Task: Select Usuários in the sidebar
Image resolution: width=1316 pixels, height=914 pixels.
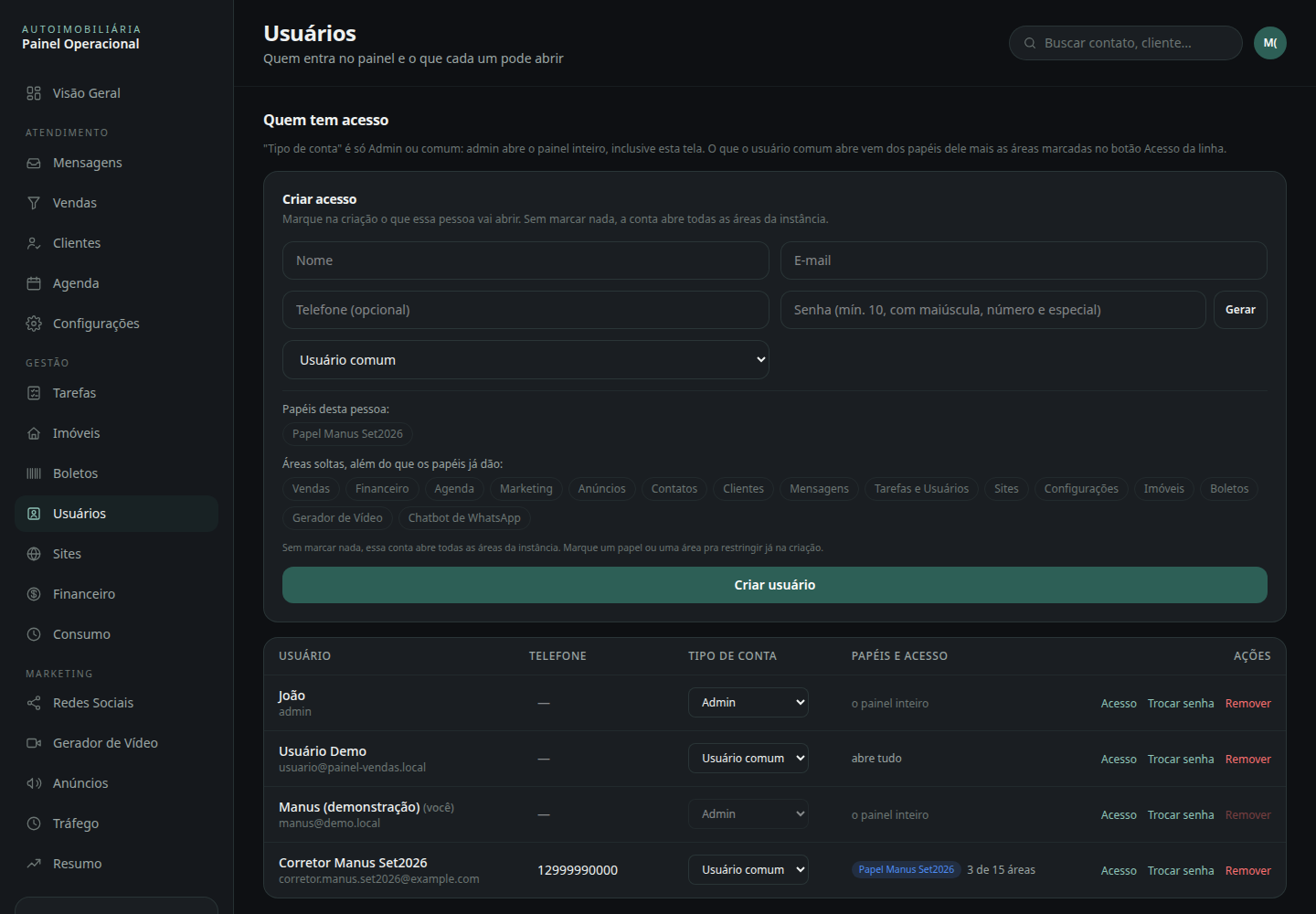Action: (x=116, y=514)
